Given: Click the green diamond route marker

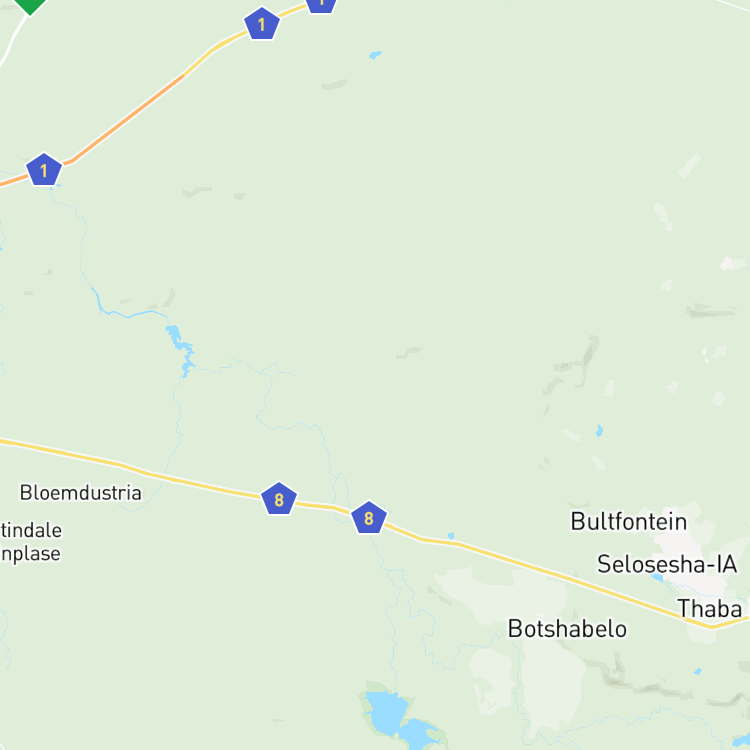Looking at the screenshot, I should coord(30,4).
